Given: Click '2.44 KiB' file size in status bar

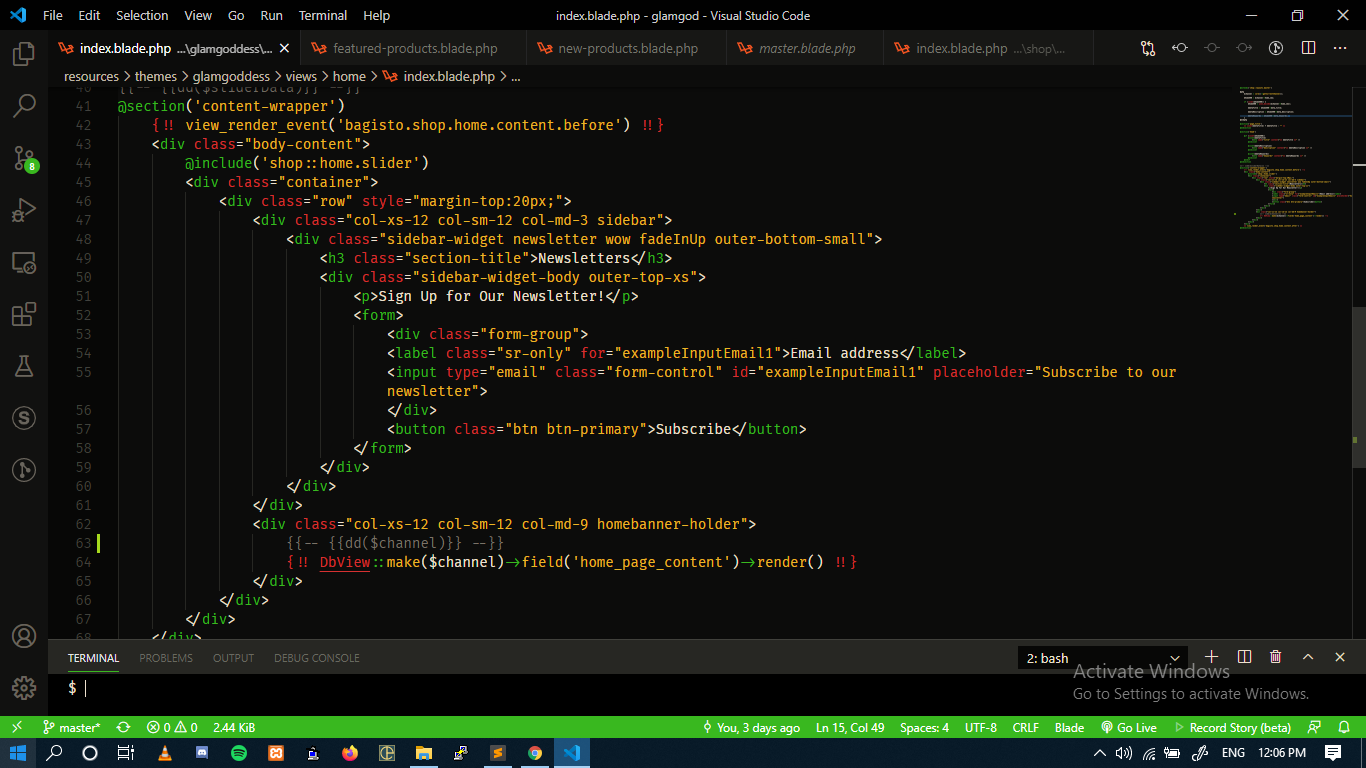Looking at the screenshot, I should click(x=234, y=727).
